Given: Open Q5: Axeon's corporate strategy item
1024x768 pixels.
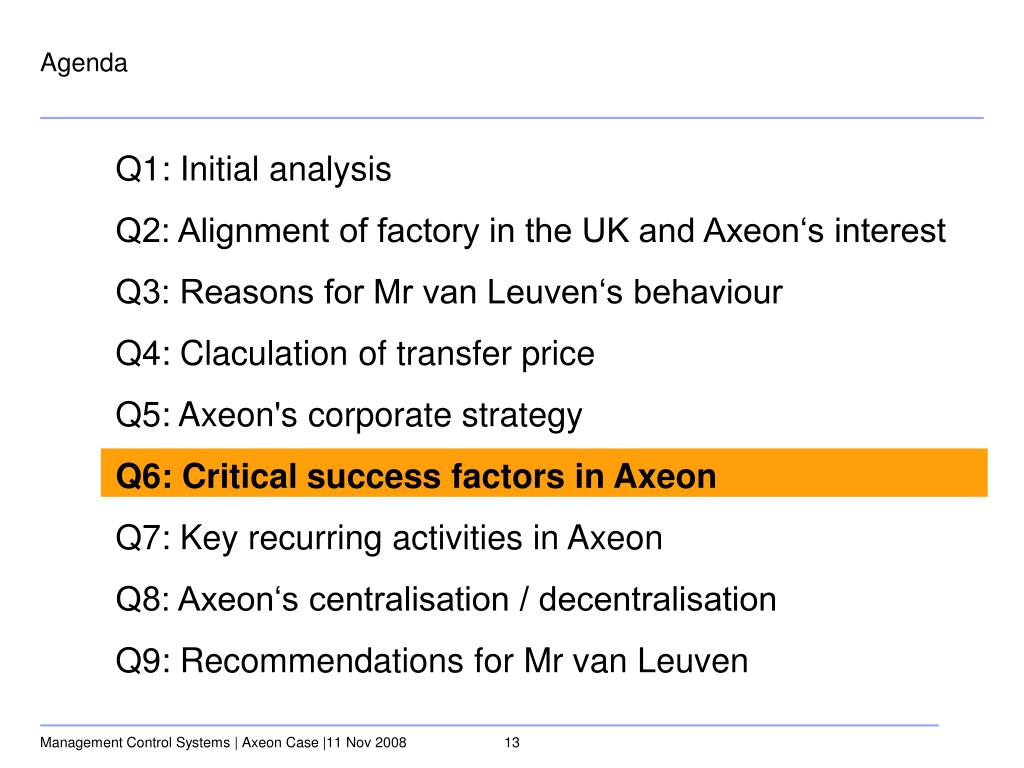Looking at the screenshot, I should (x=349, y=415).
